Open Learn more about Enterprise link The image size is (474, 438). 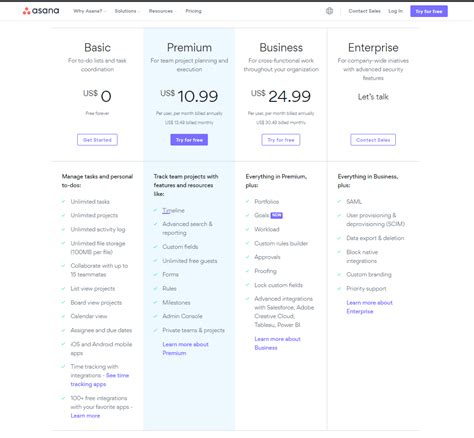[369, 307]
